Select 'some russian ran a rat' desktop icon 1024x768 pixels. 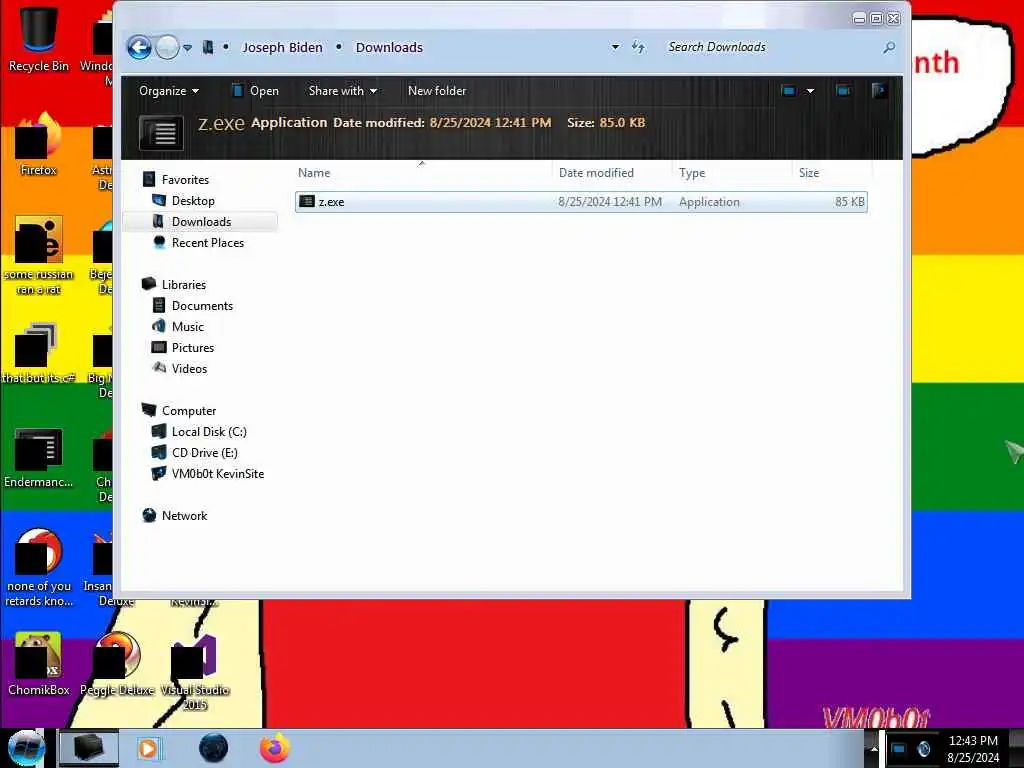(39, 255)
